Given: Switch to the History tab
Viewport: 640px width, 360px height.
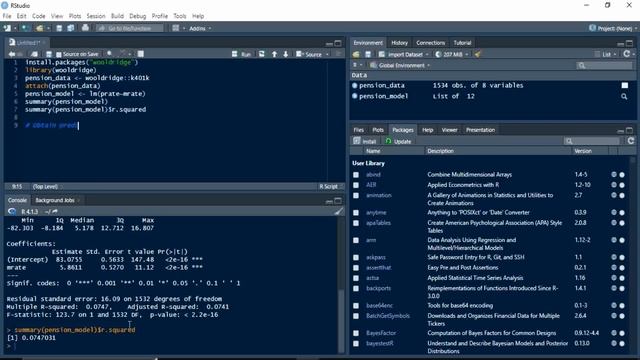Looking at the screenshot, I should pos(399,43).
